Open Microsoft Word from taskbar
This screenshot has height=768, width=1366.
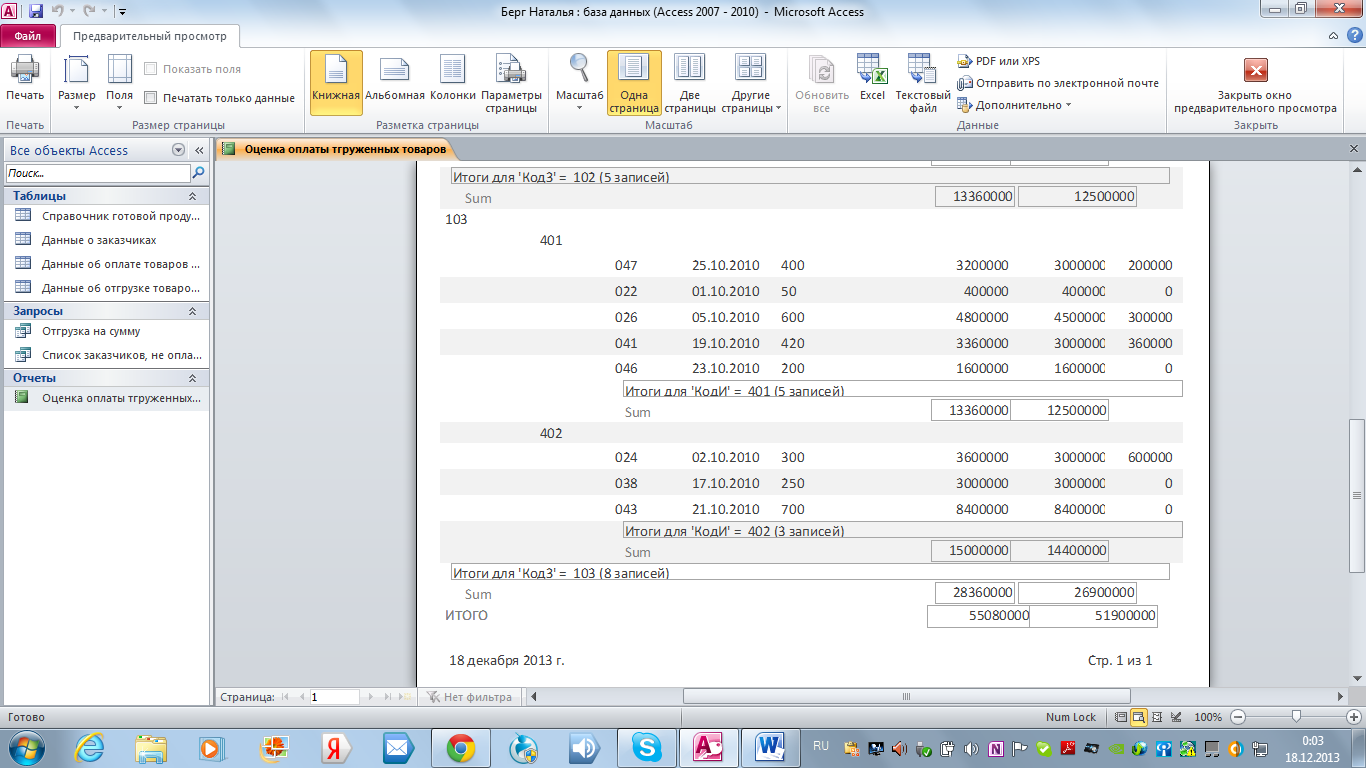pos(770,747)
